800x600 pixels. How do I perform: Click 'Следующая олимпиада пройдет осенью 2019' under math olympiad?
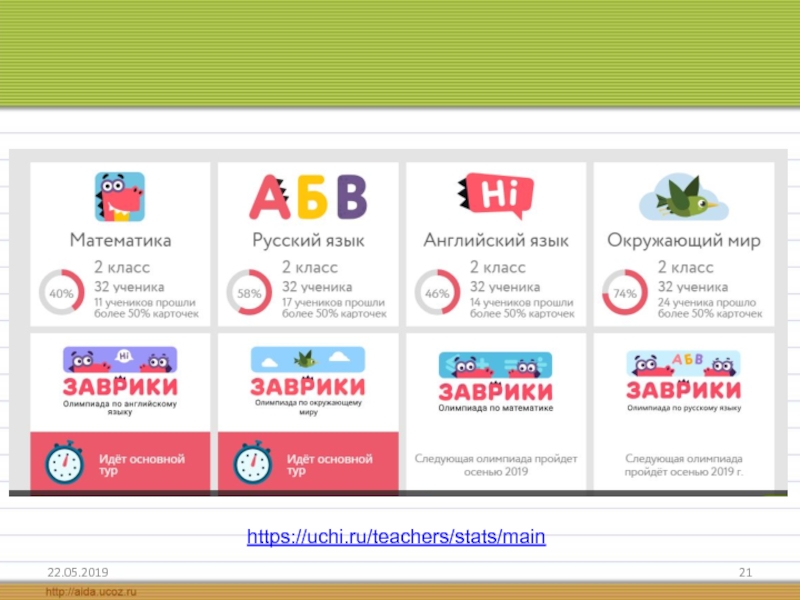pos(496,465)
